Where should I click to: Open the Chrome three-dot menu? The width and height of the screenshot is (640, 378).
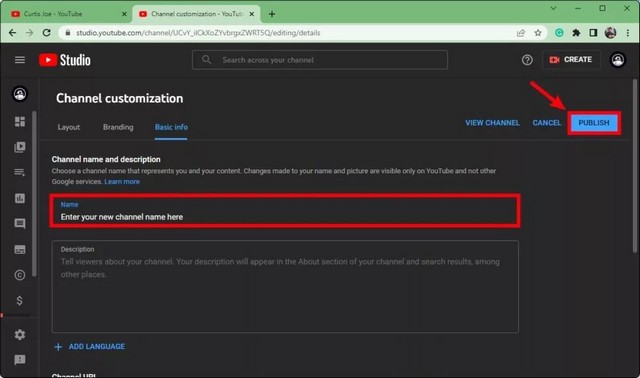[x=628, y=33]
